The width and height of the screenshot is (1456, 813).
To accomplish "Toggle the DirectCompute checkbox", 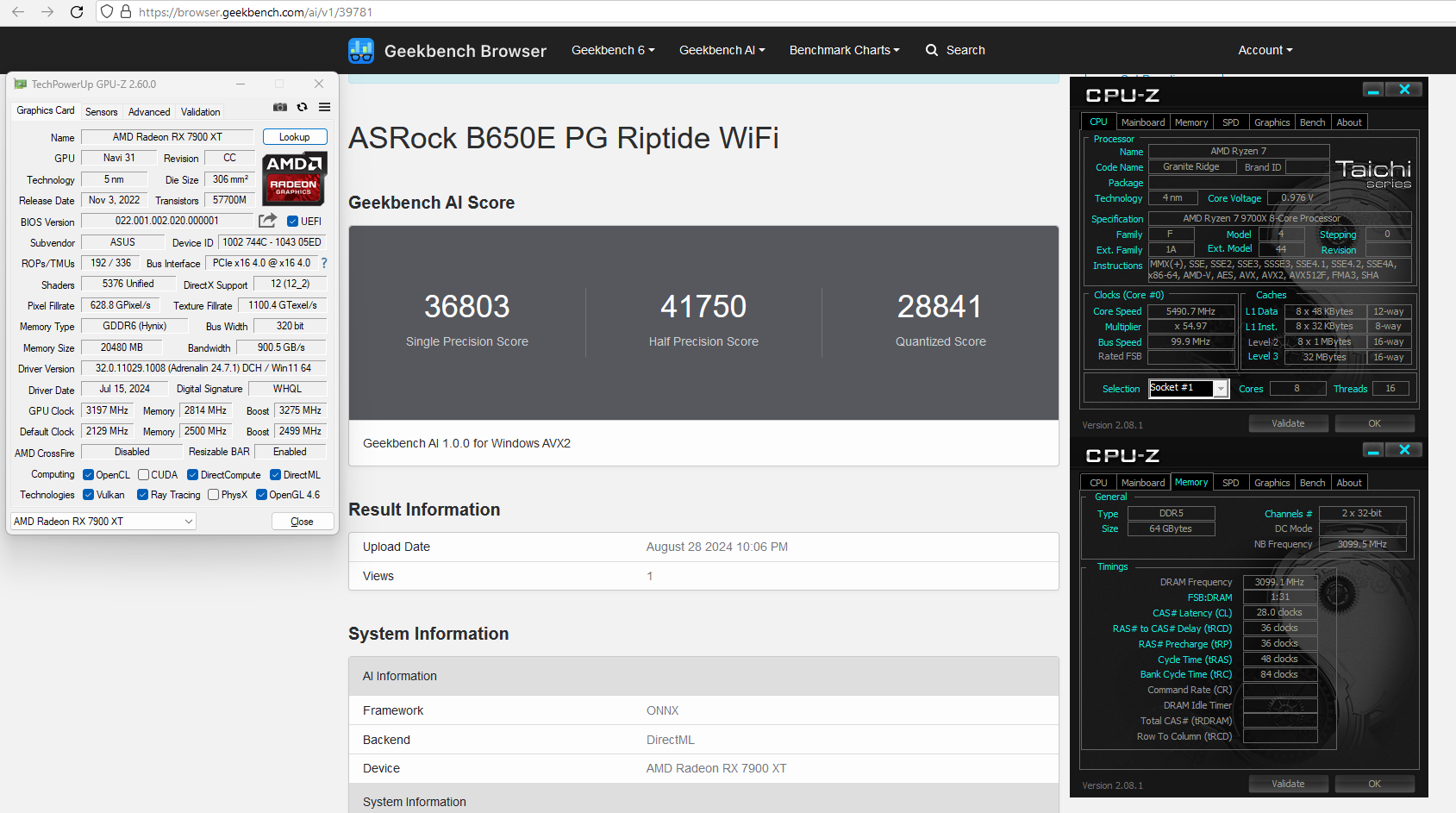I will pyautogui.click(x=193, y=475).
